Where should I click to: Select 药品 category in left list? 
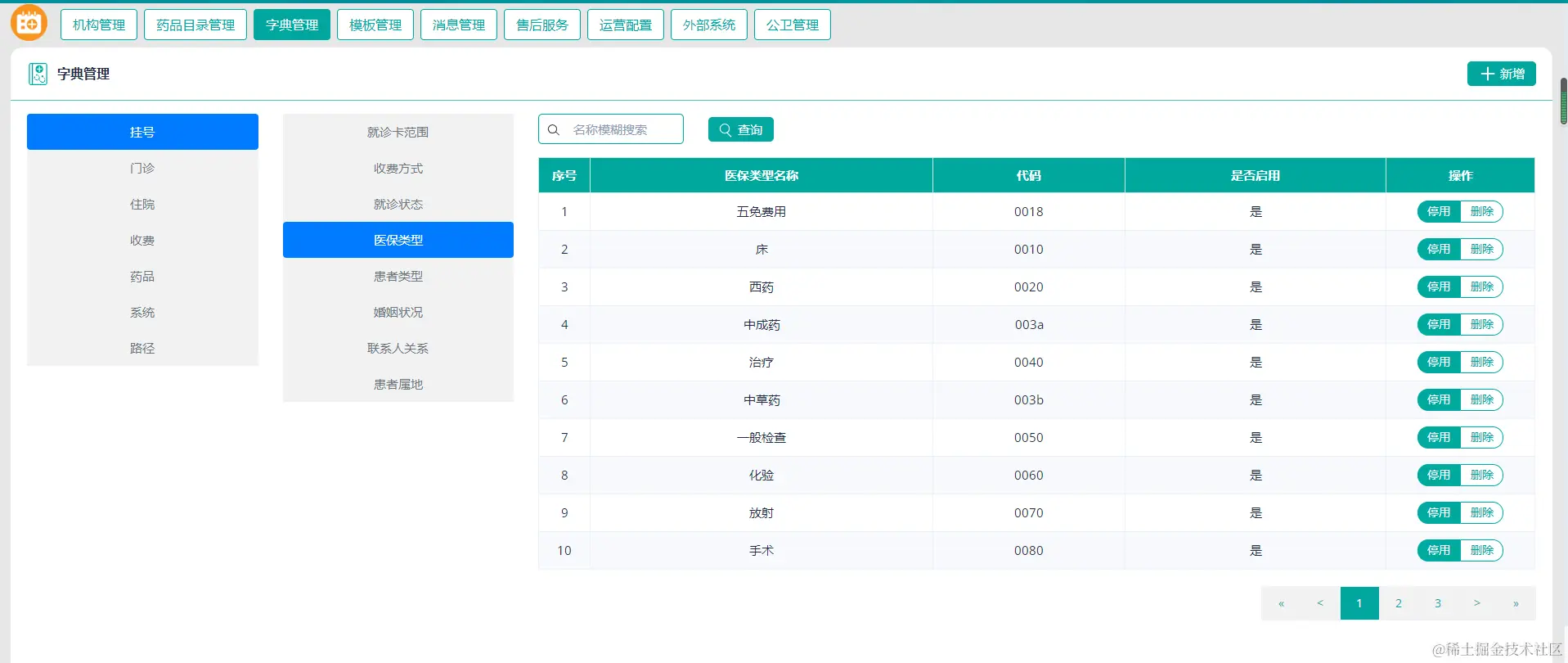tap(142, 276)
